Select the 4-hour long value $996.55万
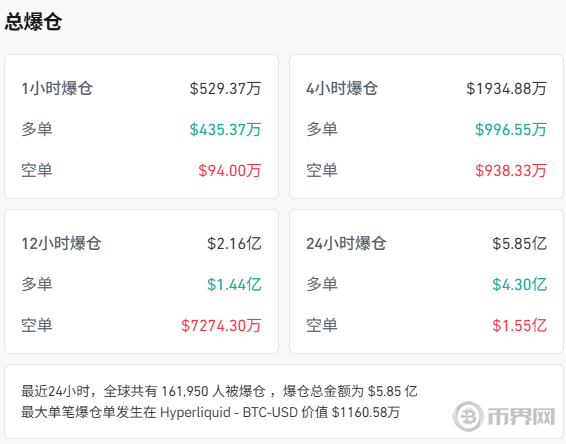 pyautogui.click(x=510, y=129)
